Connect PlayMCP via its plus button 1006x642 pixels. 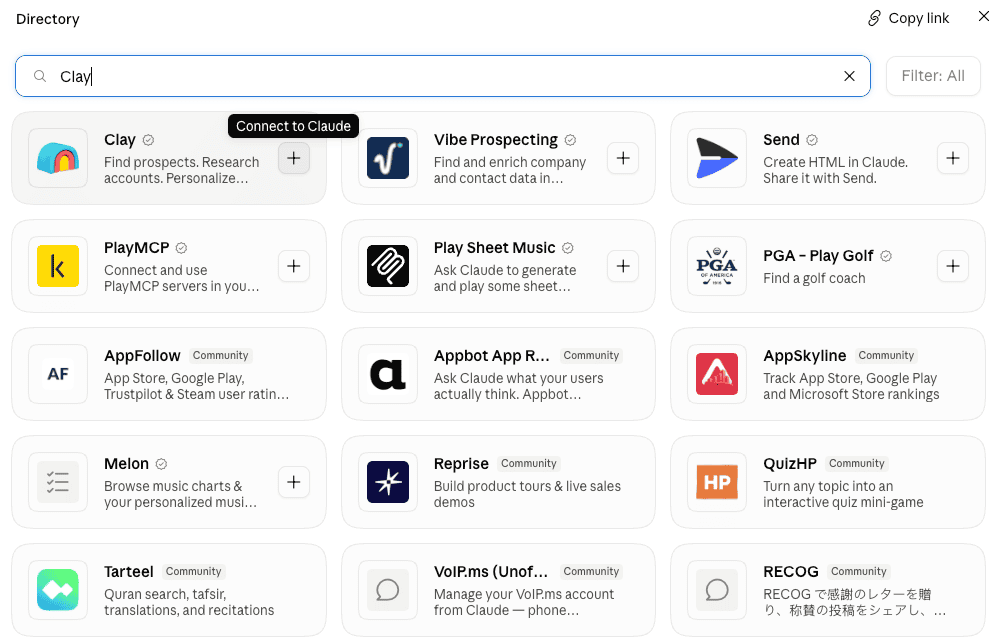click(x=294, y=266)
